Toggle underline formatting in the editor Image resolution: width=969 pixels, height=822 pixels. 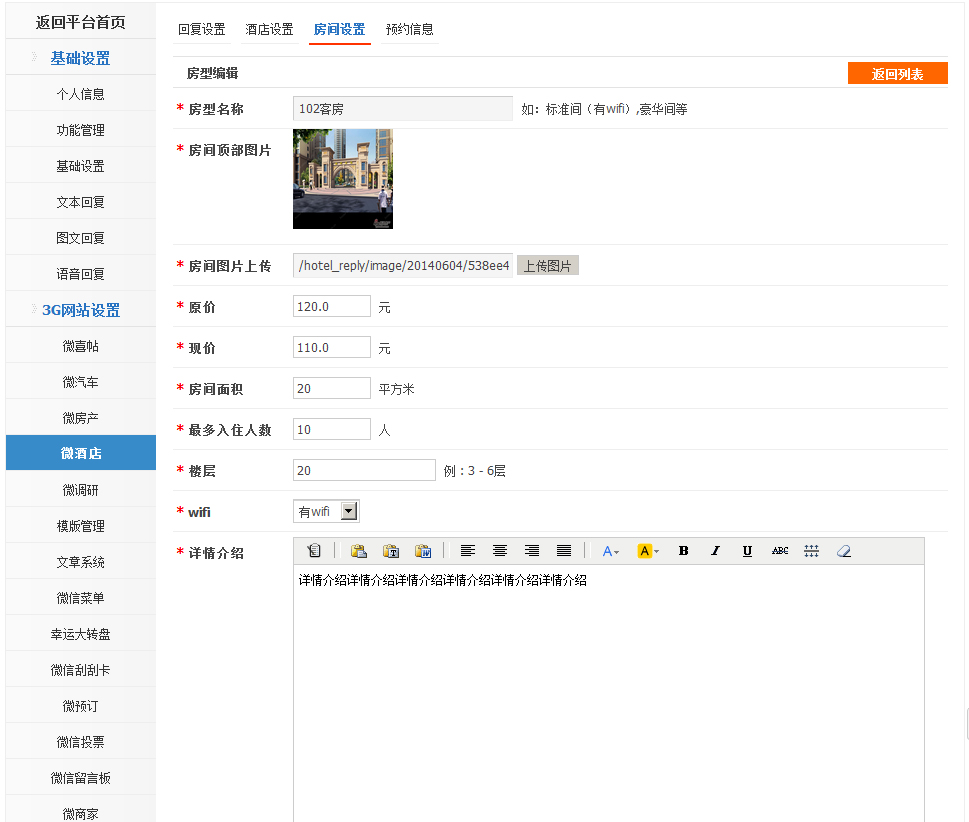pyautogui.click(x=748, y=551)
